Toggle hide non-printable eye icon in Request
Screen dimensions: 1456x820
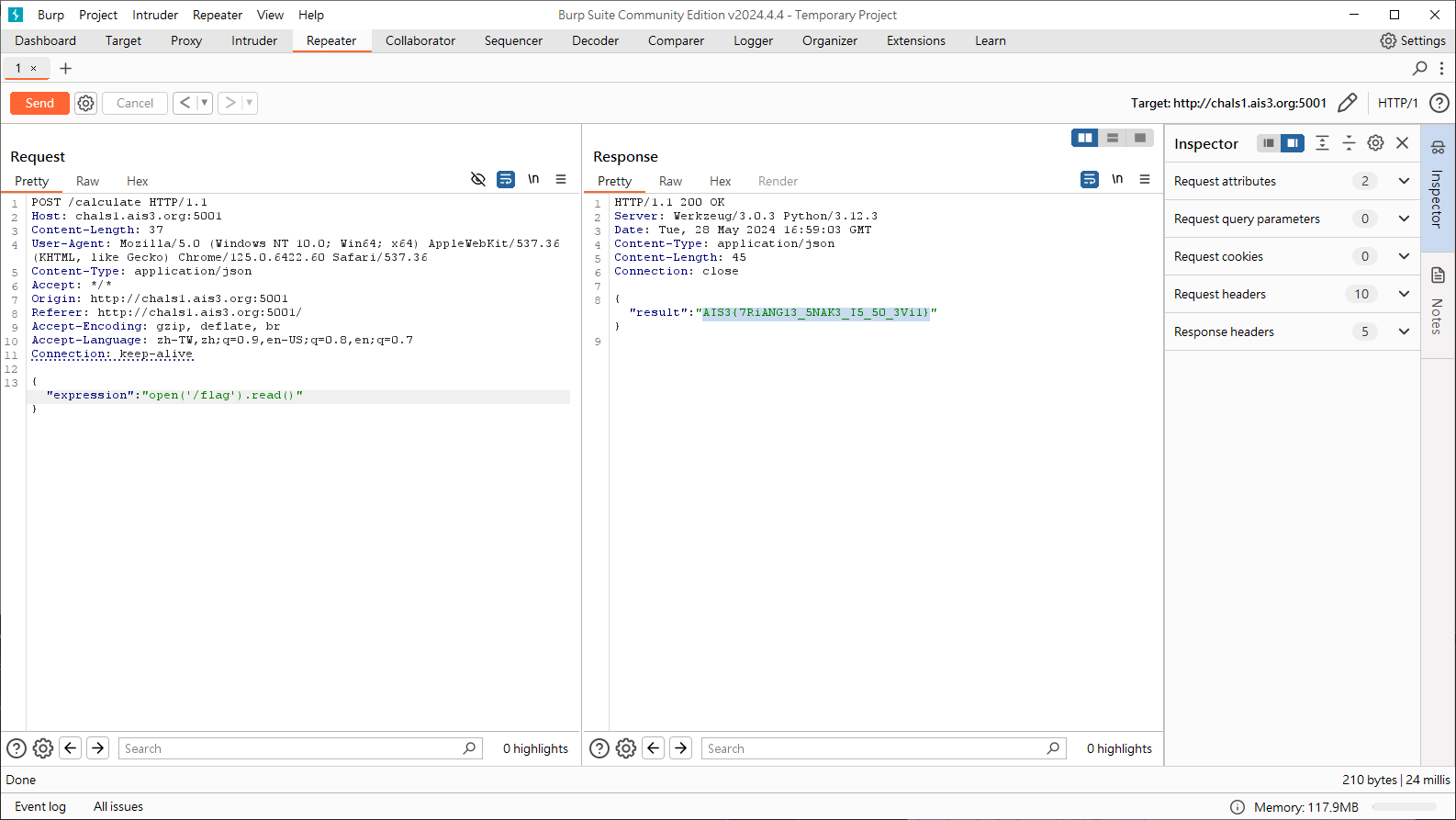coord(477,179)
